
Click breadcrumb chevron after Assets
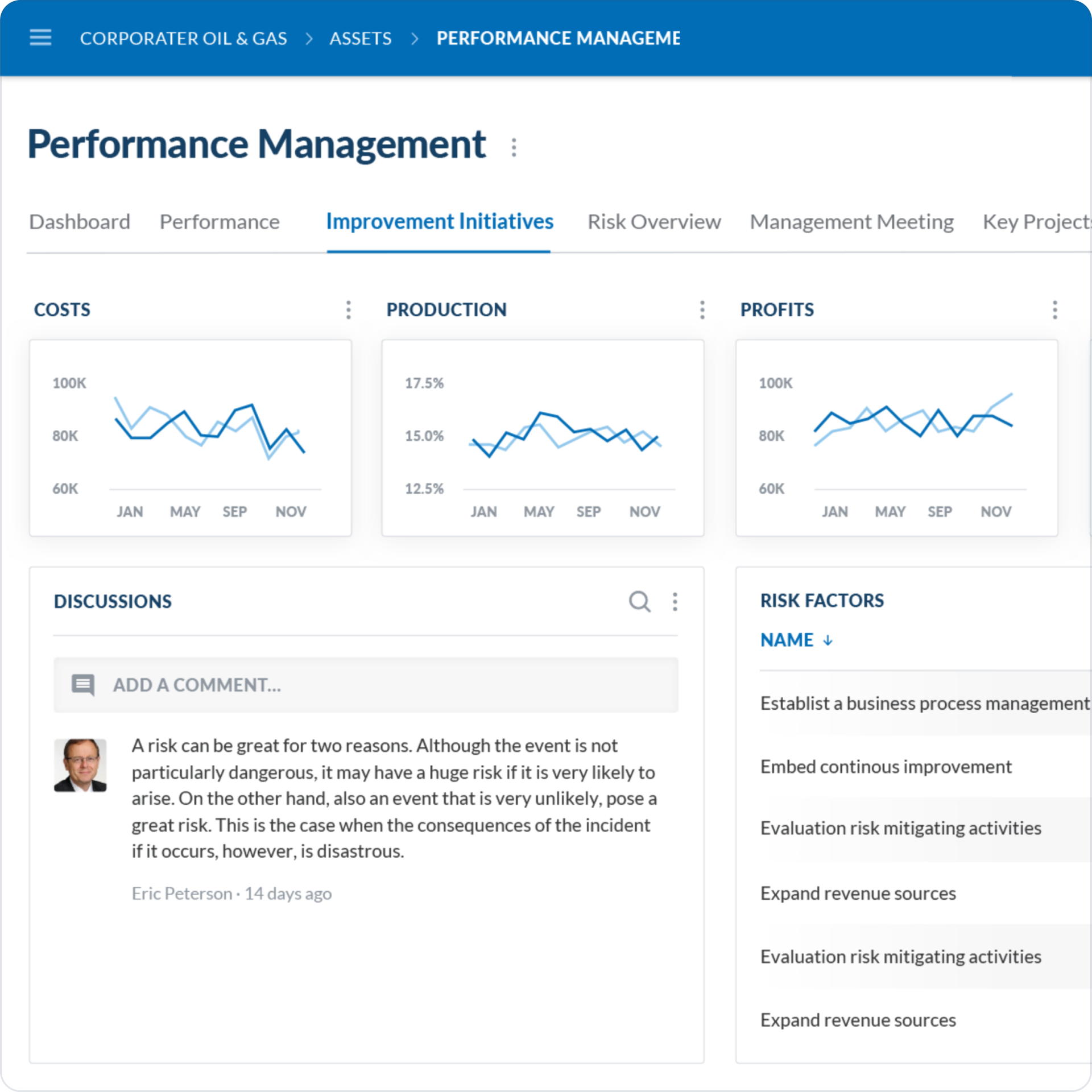(415, 38)
